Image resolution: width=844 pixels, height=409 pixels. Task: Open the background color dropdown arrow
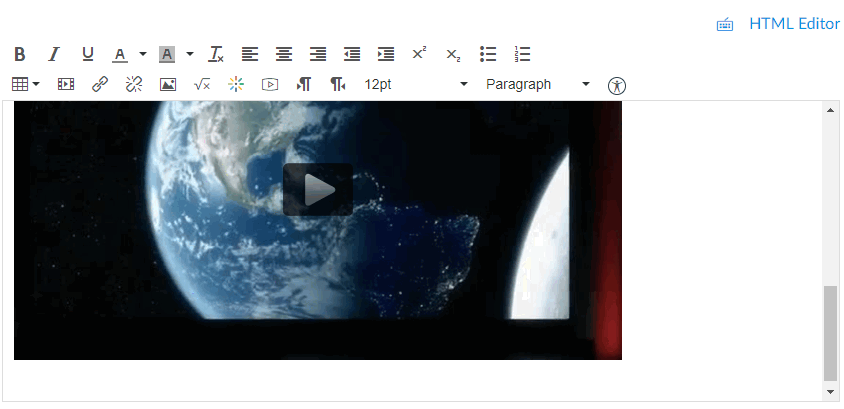click(190, 54)
